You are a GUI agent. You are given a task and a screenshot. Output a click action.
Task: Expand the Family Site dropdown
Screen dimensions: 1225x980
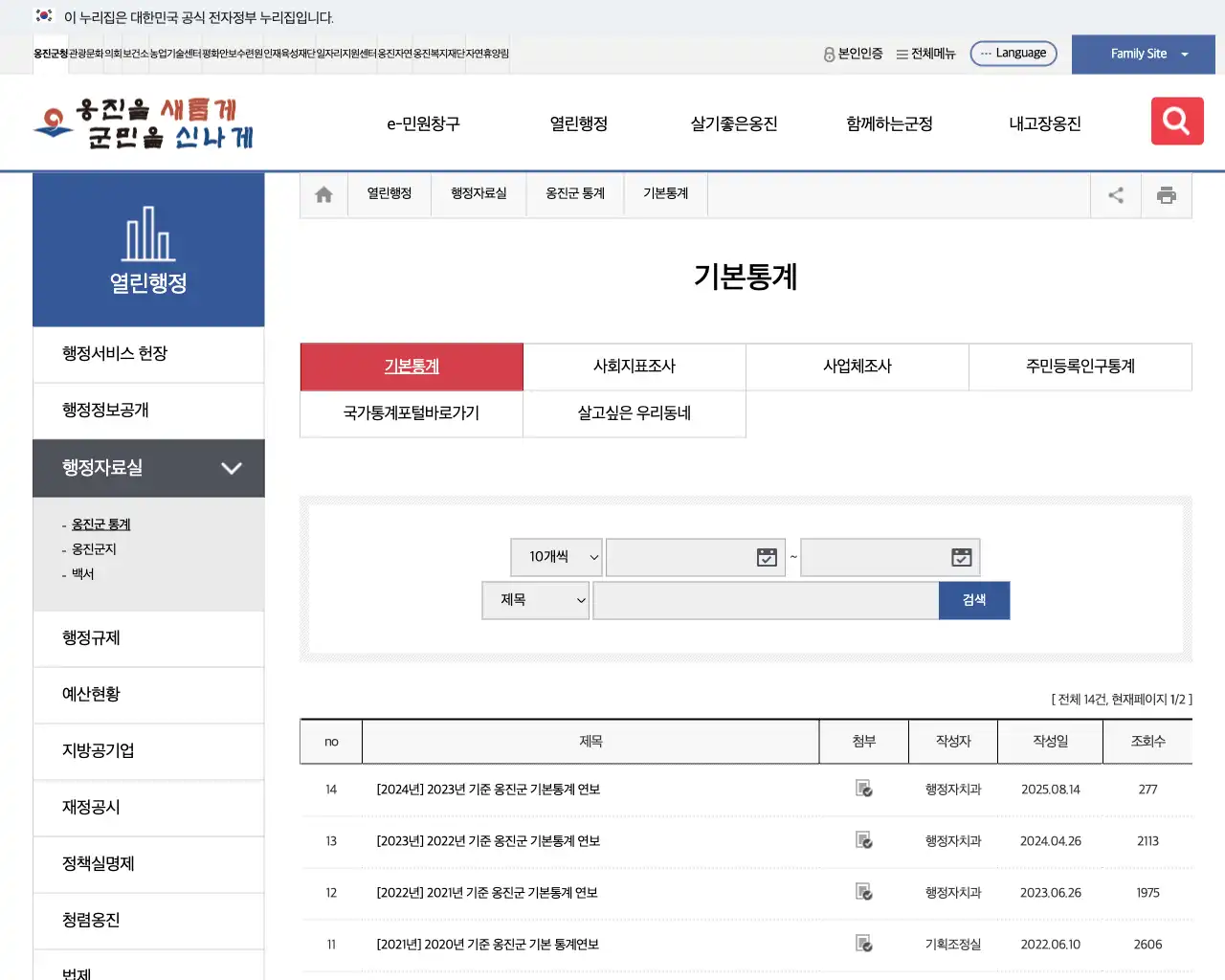tap(1143, 54)
